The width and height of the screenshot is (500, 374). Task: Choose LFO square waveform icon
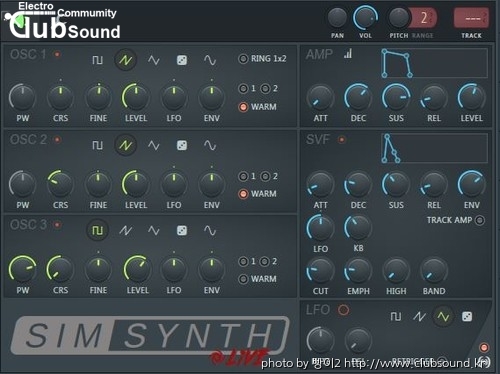(396, 317)
